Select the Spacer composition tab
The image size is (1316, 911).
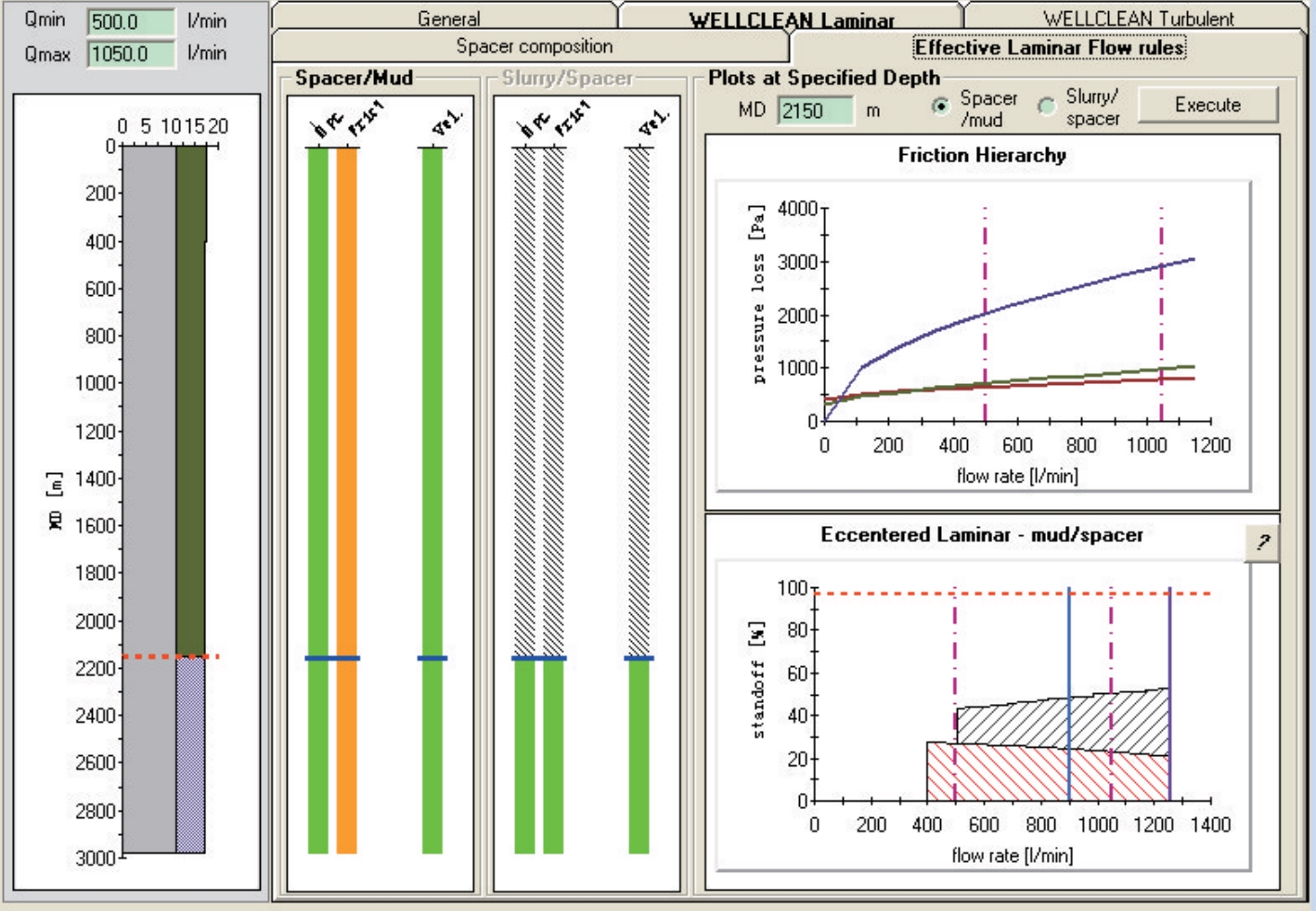534,46
